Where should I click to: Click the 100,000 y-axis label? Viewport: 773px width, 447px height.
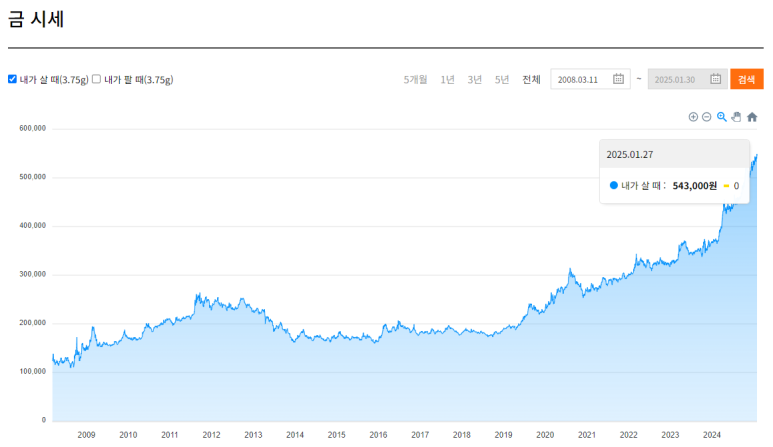(x=33, y=372)
